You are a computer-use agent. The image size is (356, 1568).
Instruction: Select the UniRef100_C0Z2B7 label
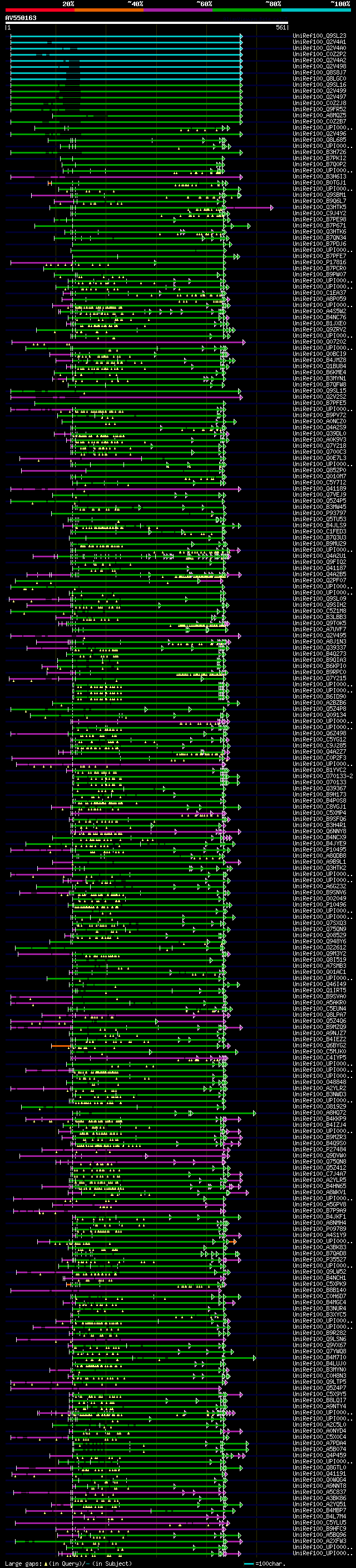click(x=319, y=121)
